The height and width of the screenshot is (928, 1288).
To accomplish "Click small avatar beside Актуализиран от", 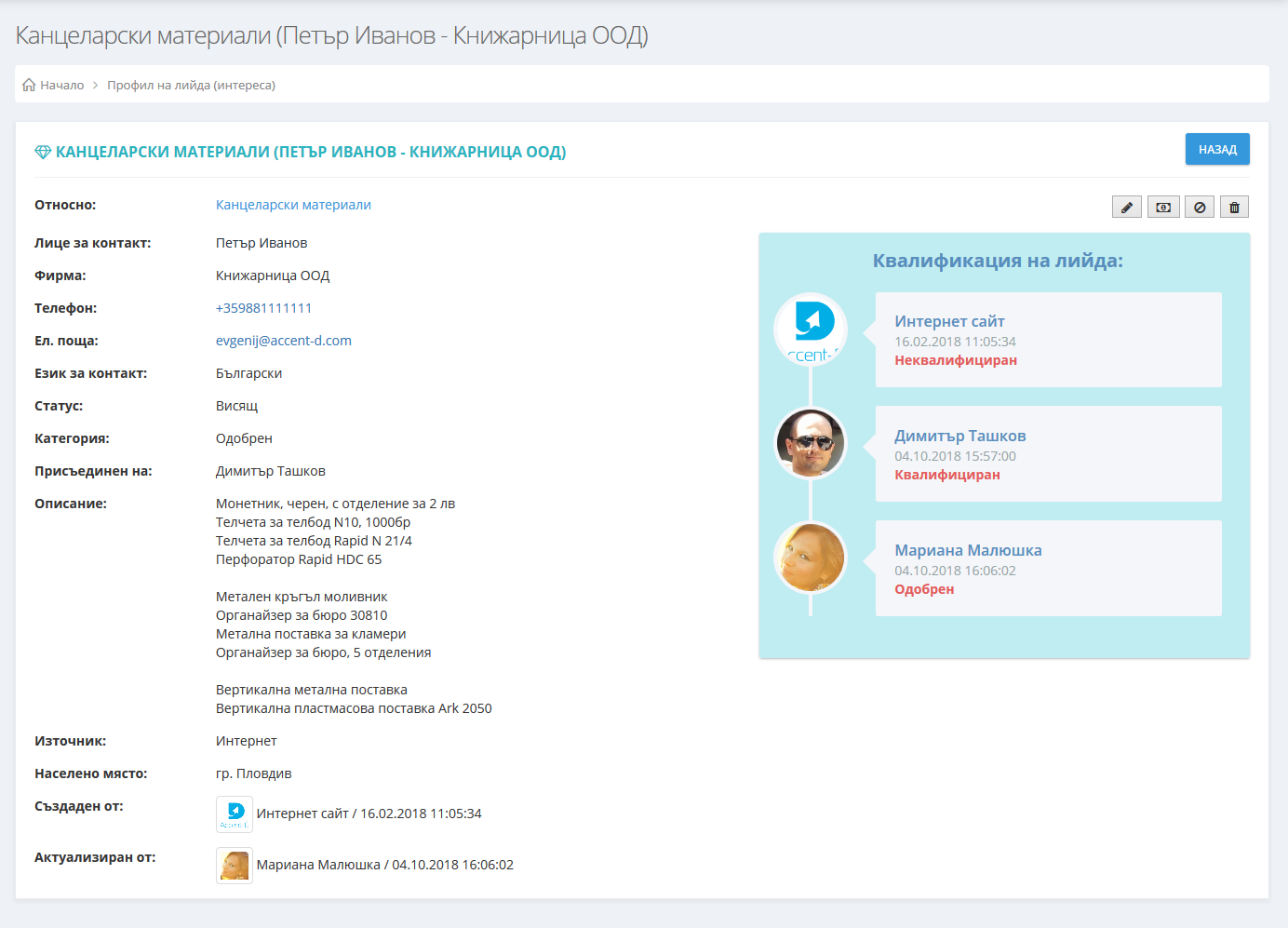I will [235, 866].
